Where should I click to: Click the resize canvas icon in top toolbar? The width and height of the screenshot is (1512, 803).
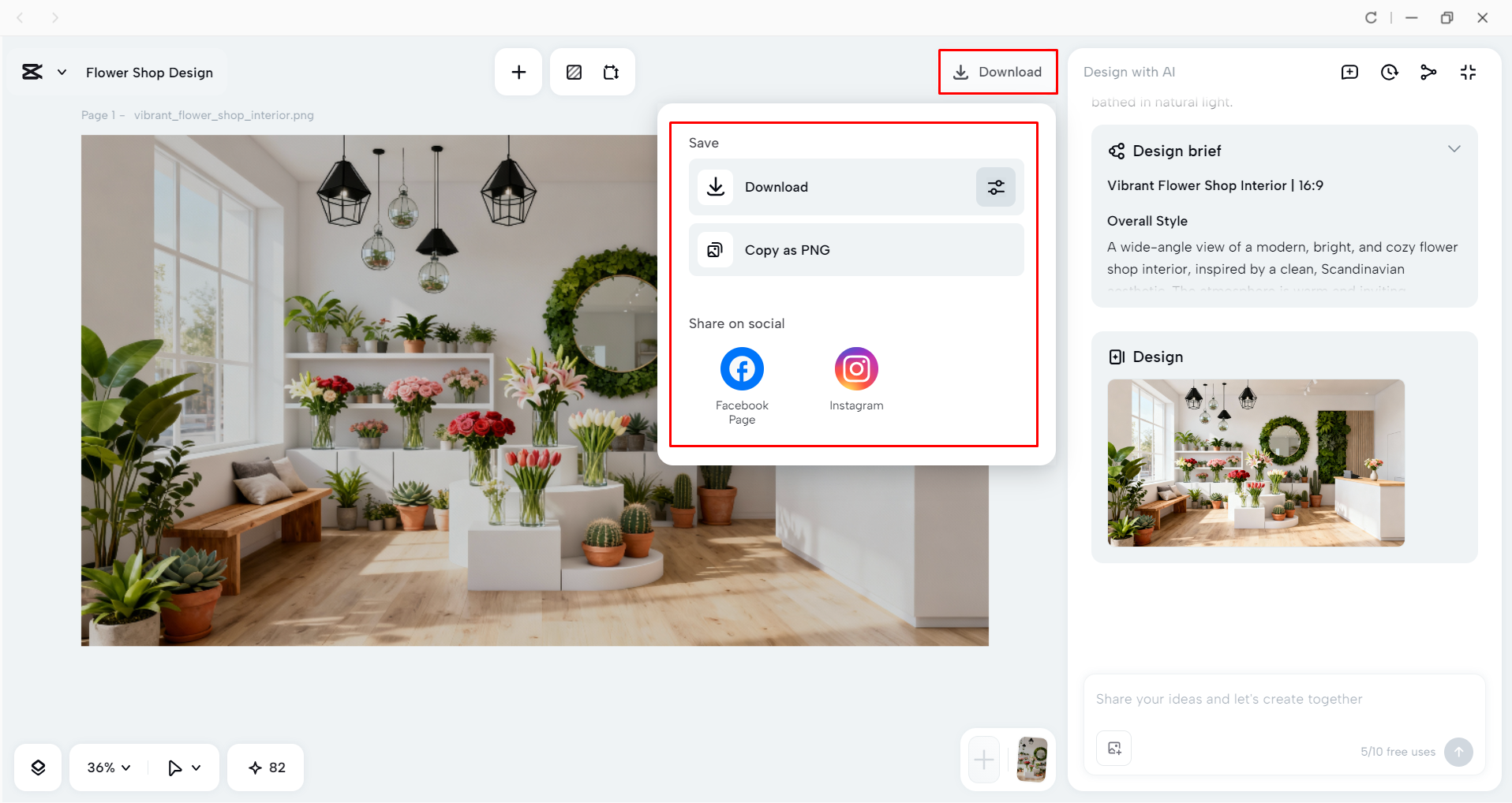612,73
